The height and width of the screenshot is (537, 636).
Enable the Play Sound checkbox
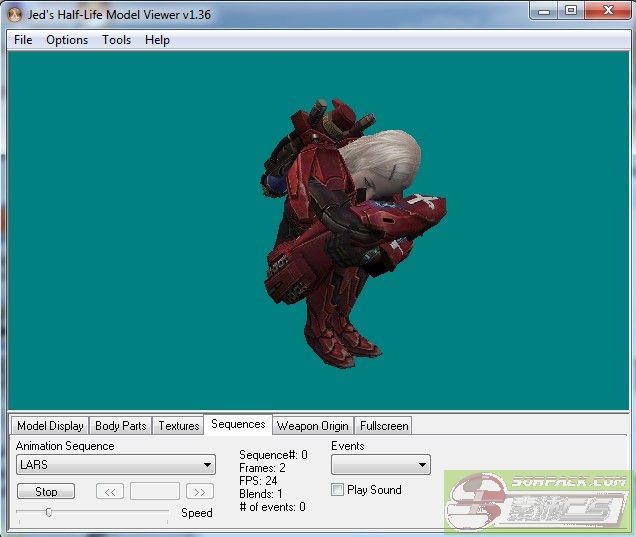337,490
